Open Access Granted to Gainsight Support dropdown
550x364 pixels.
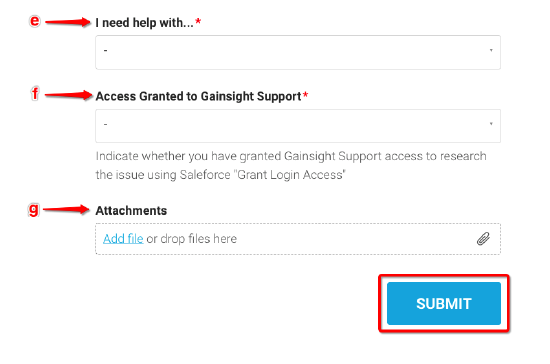298,126
